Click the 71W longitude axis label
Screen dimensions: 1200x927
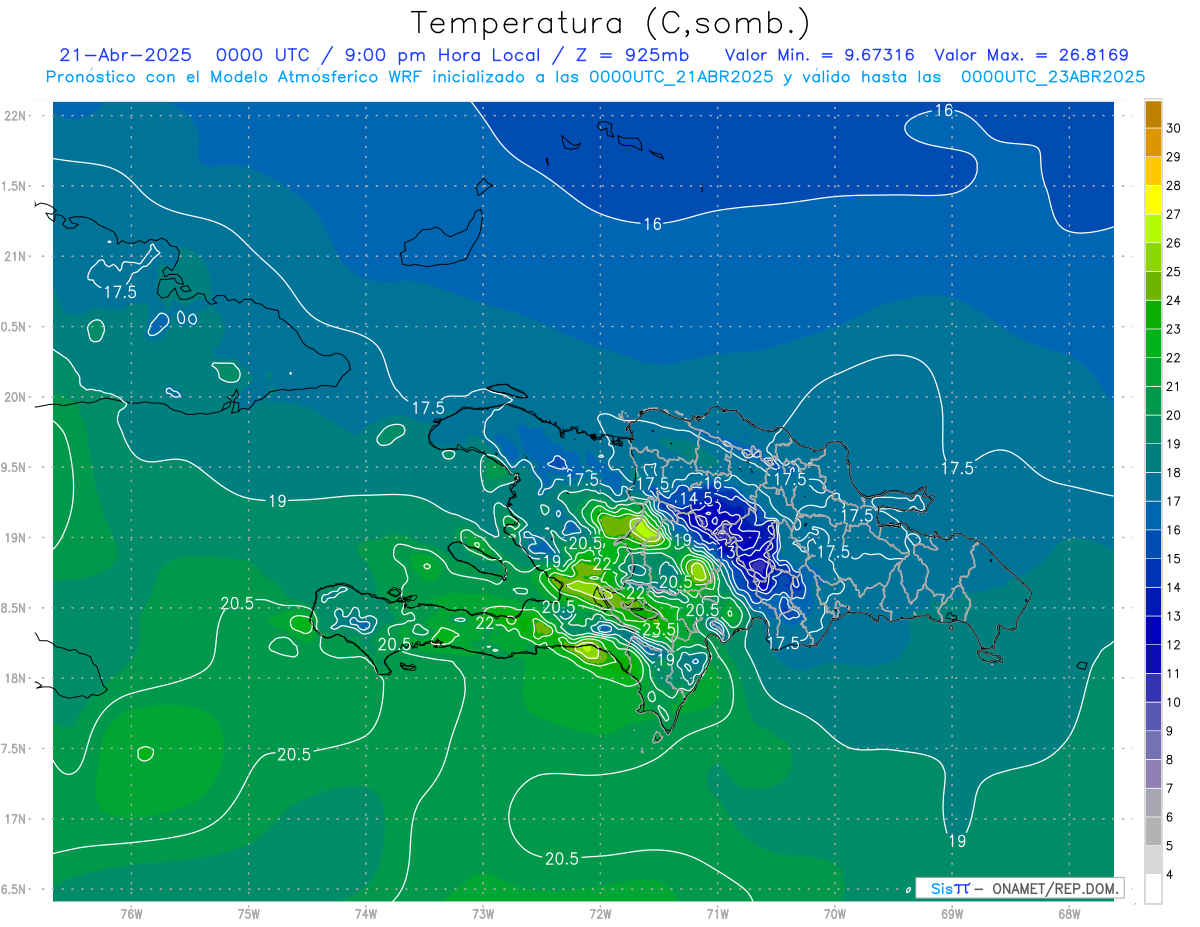pyautogui.click(x=717, y=913)
